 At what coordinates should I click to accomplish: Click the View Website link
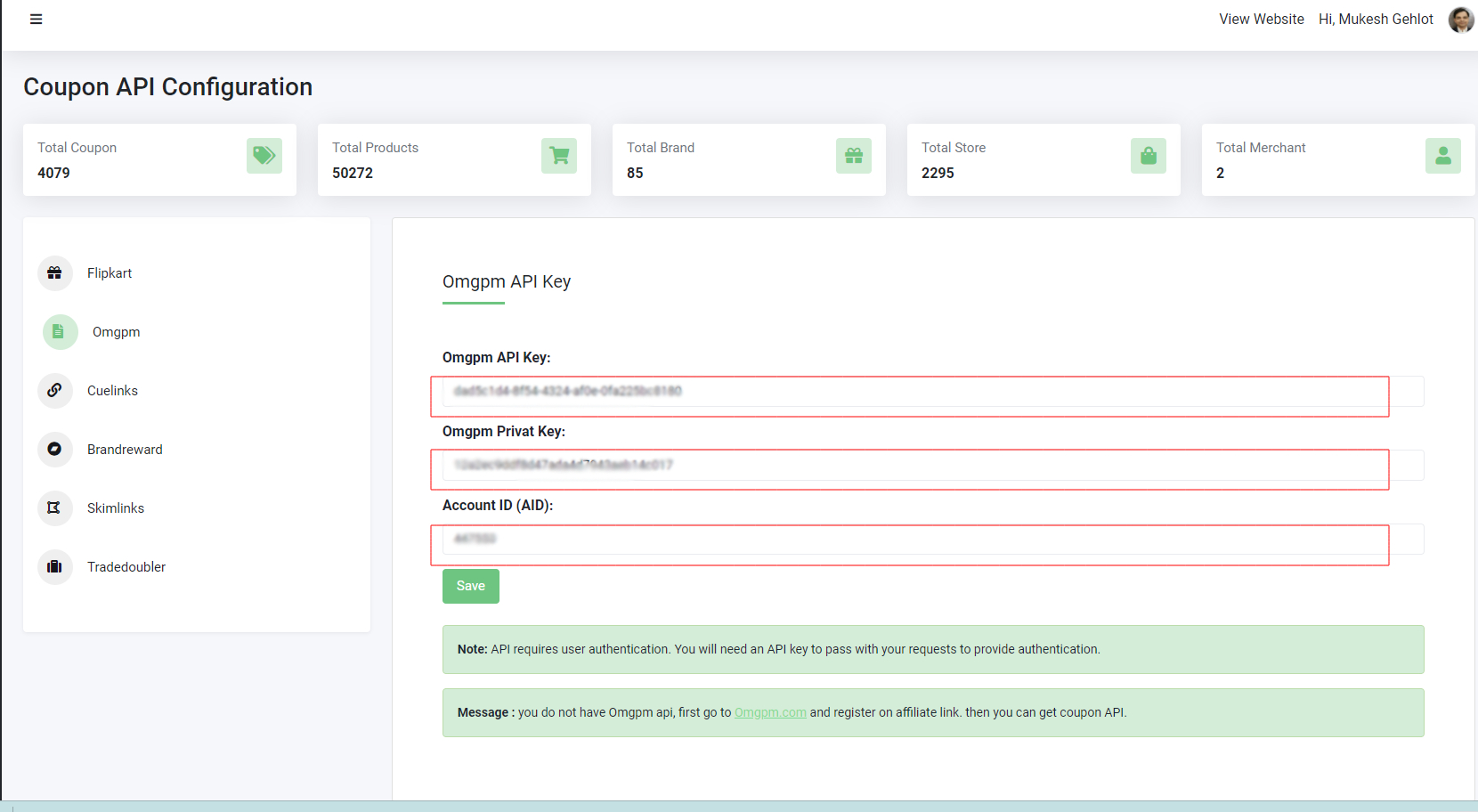click(1261, 20)
